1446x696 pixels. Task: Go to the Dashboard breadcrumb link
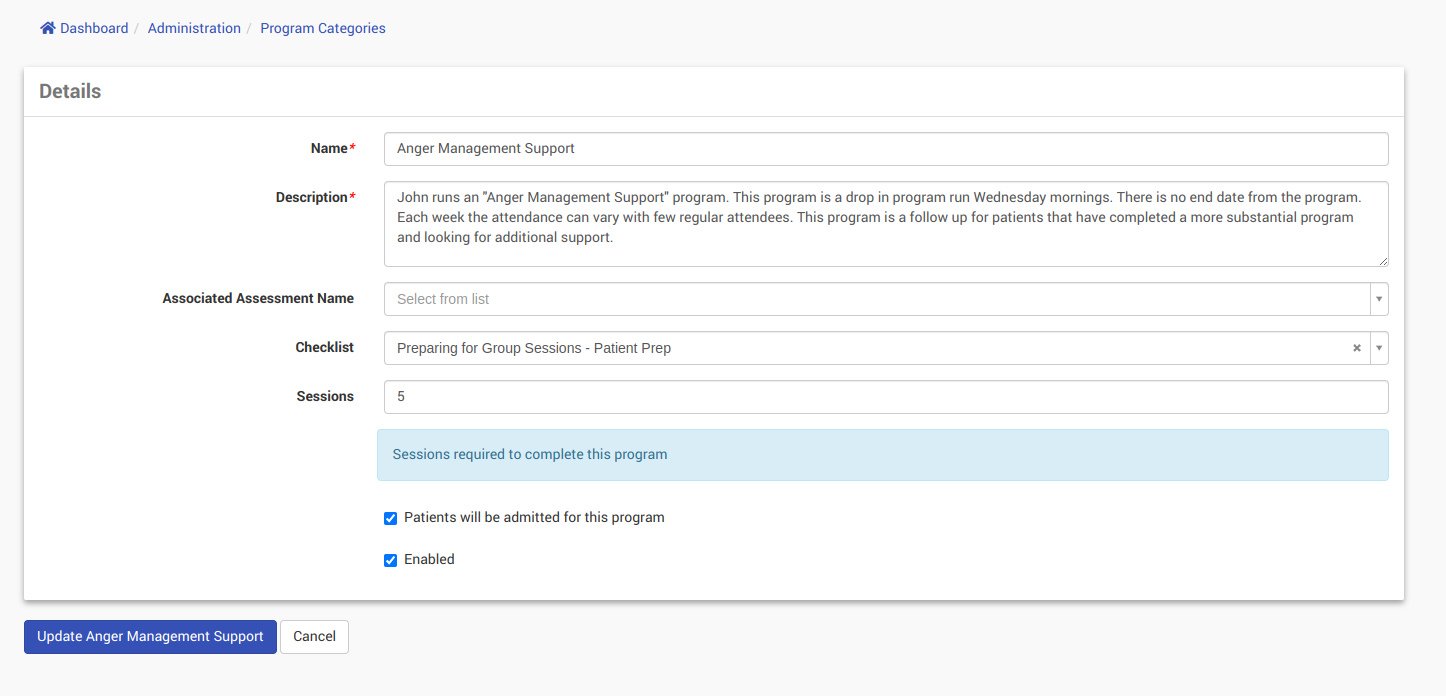[x=94, y=29]
